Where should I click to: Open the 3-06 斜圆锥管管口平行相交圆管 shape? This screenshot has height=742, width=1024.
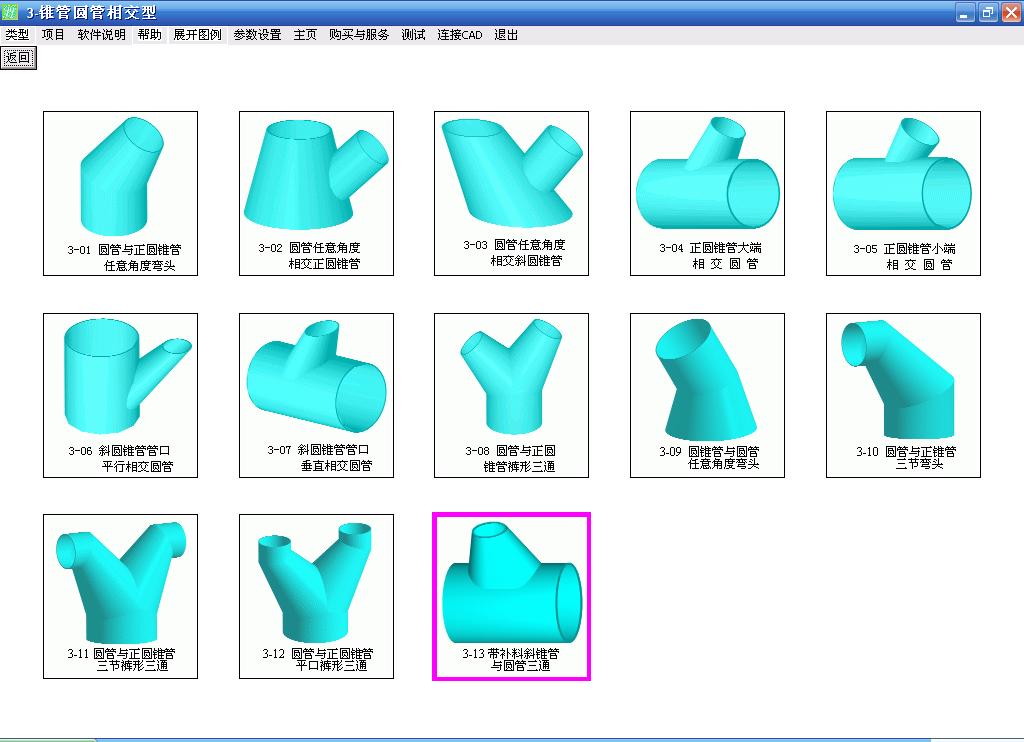point(120,395)
